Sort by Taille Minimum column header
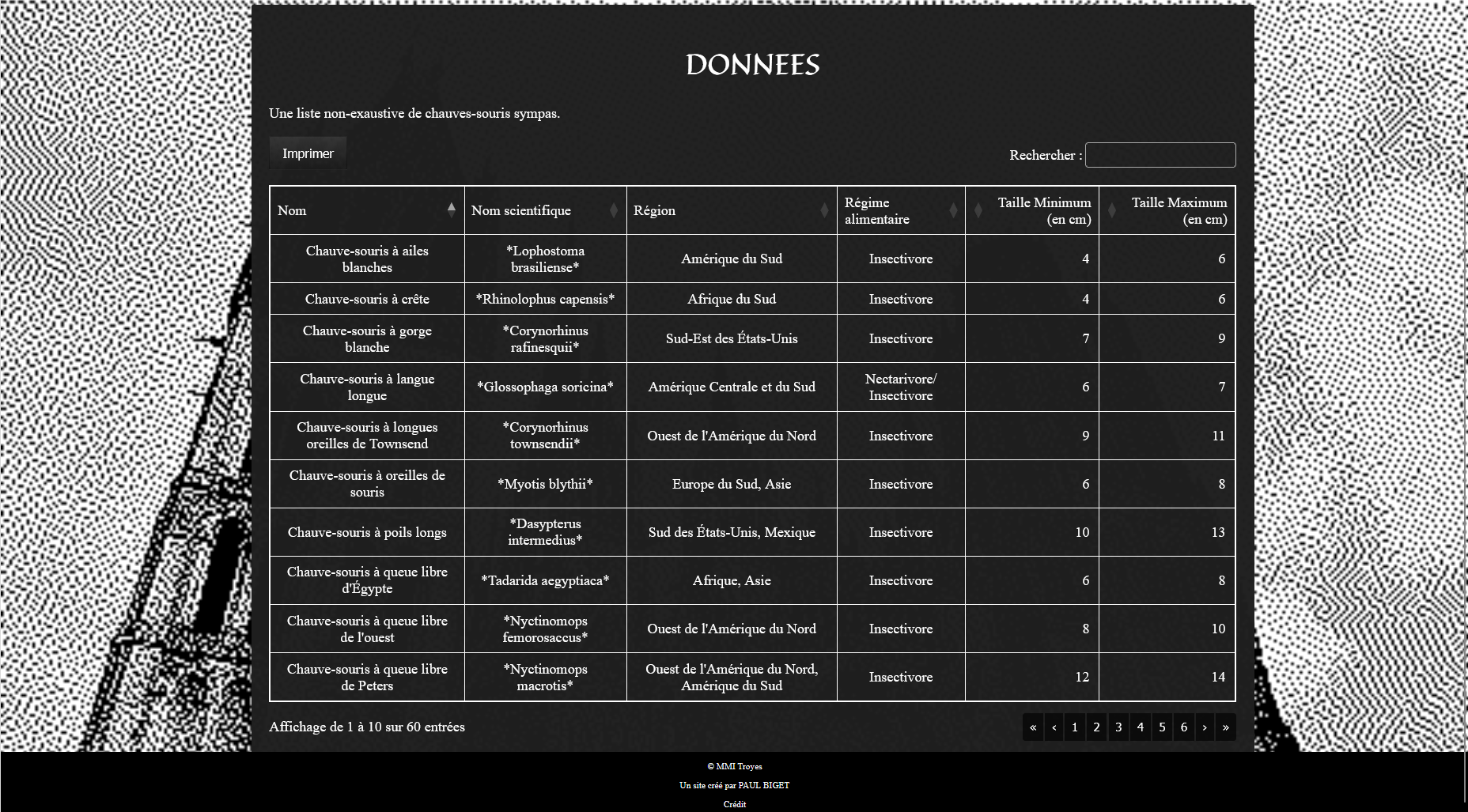The width and height of the screenshot is (1468, 812). click(1032, 210)
